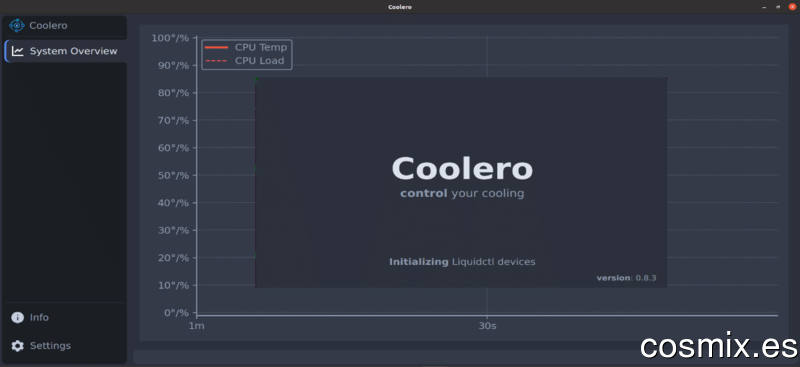Click the Coolero sidebar header label
The image size is (800, 367).
[x=48, y=26]
